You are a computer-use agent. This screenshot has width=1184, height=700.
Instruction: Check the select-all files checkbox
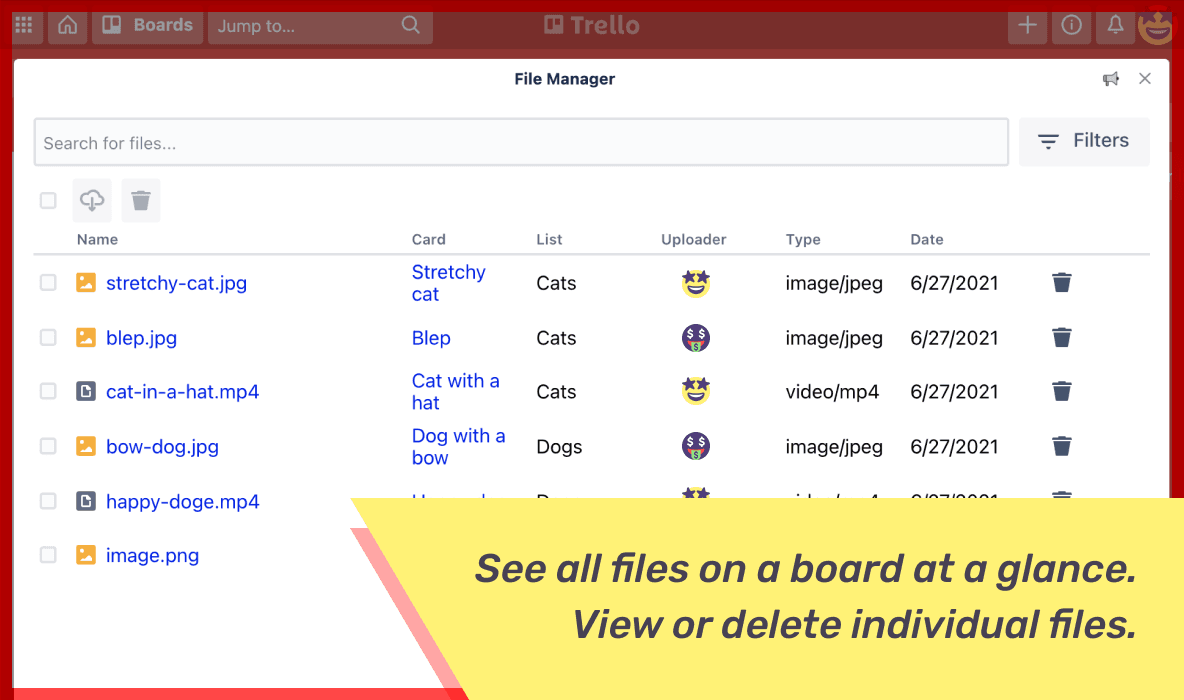[x=47, y=200]
